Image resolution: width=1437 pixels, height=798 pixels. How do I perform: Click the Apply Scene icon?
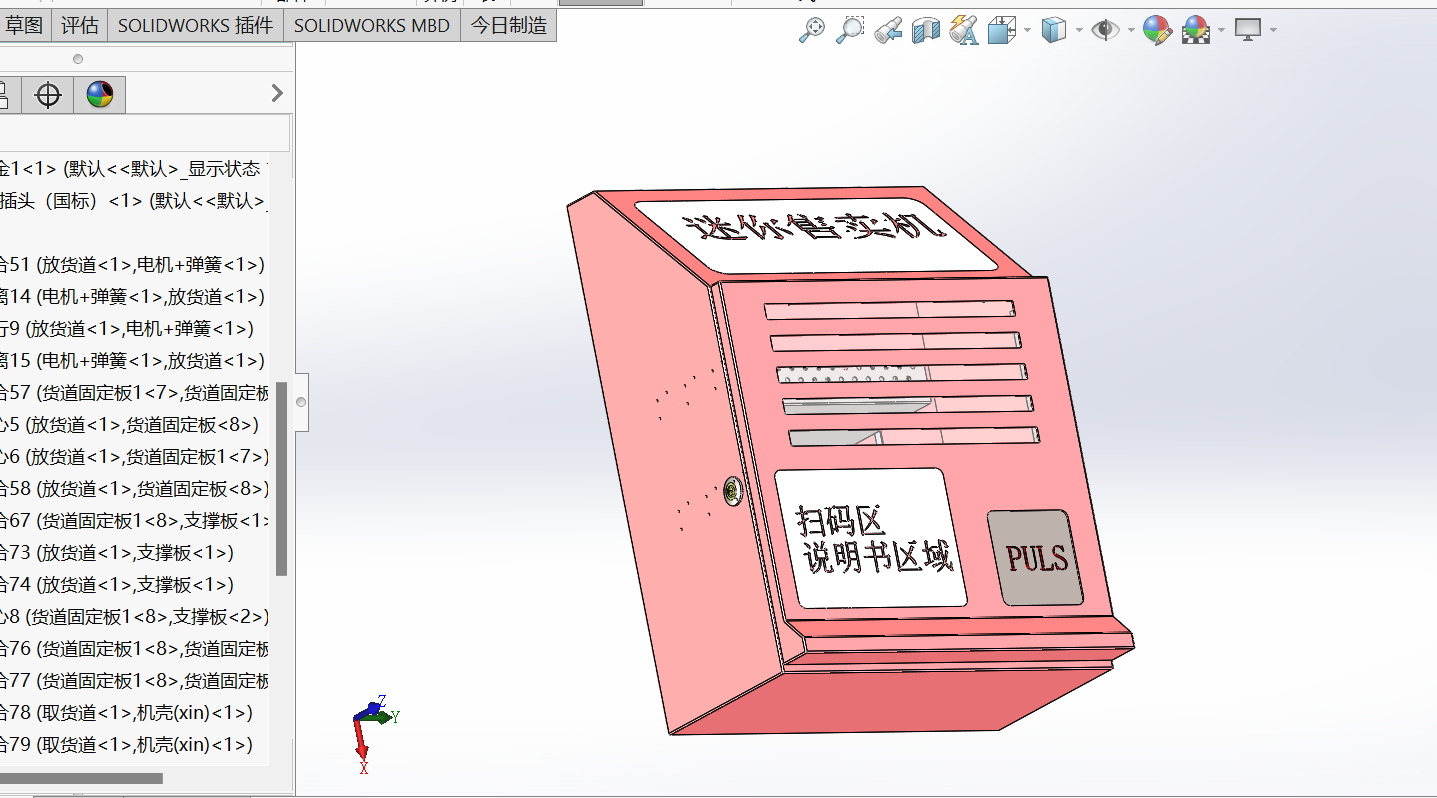click(x=1196, y=30)
